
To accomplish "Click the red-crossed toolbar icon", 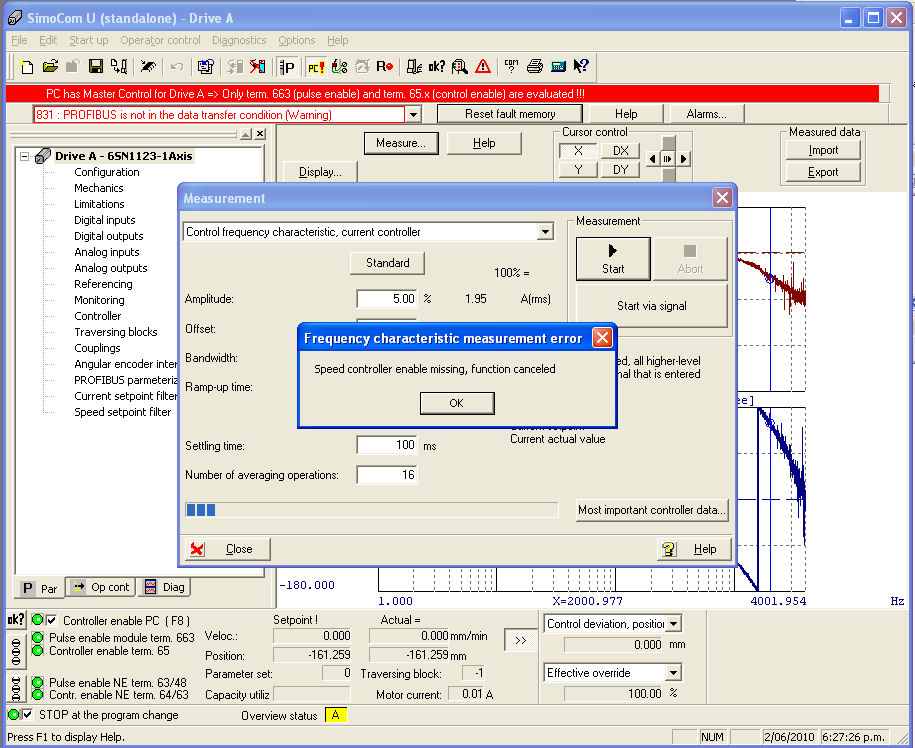I will coord(257,67).
